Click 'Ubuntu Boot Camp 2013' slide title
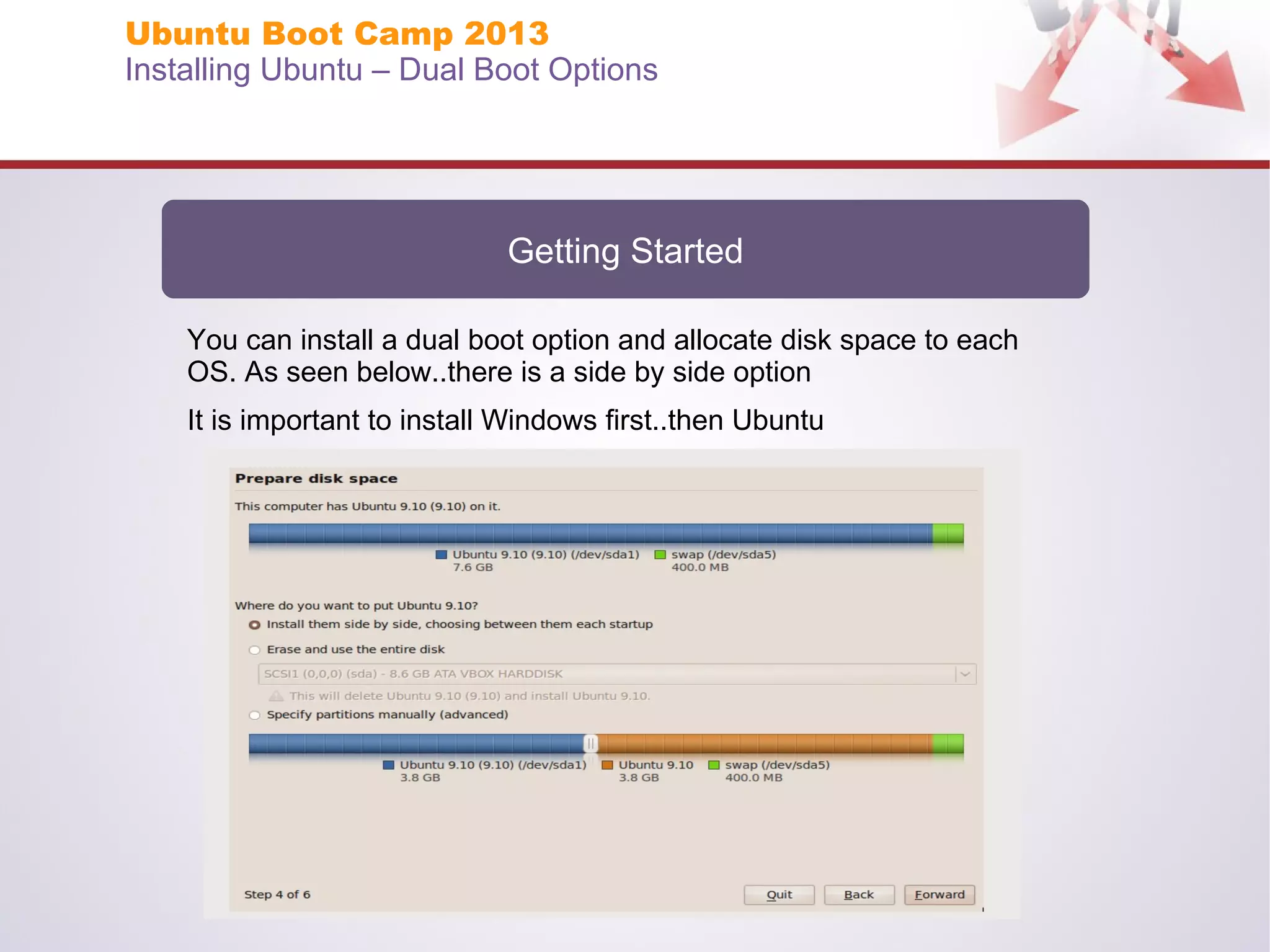 (337, 33)
